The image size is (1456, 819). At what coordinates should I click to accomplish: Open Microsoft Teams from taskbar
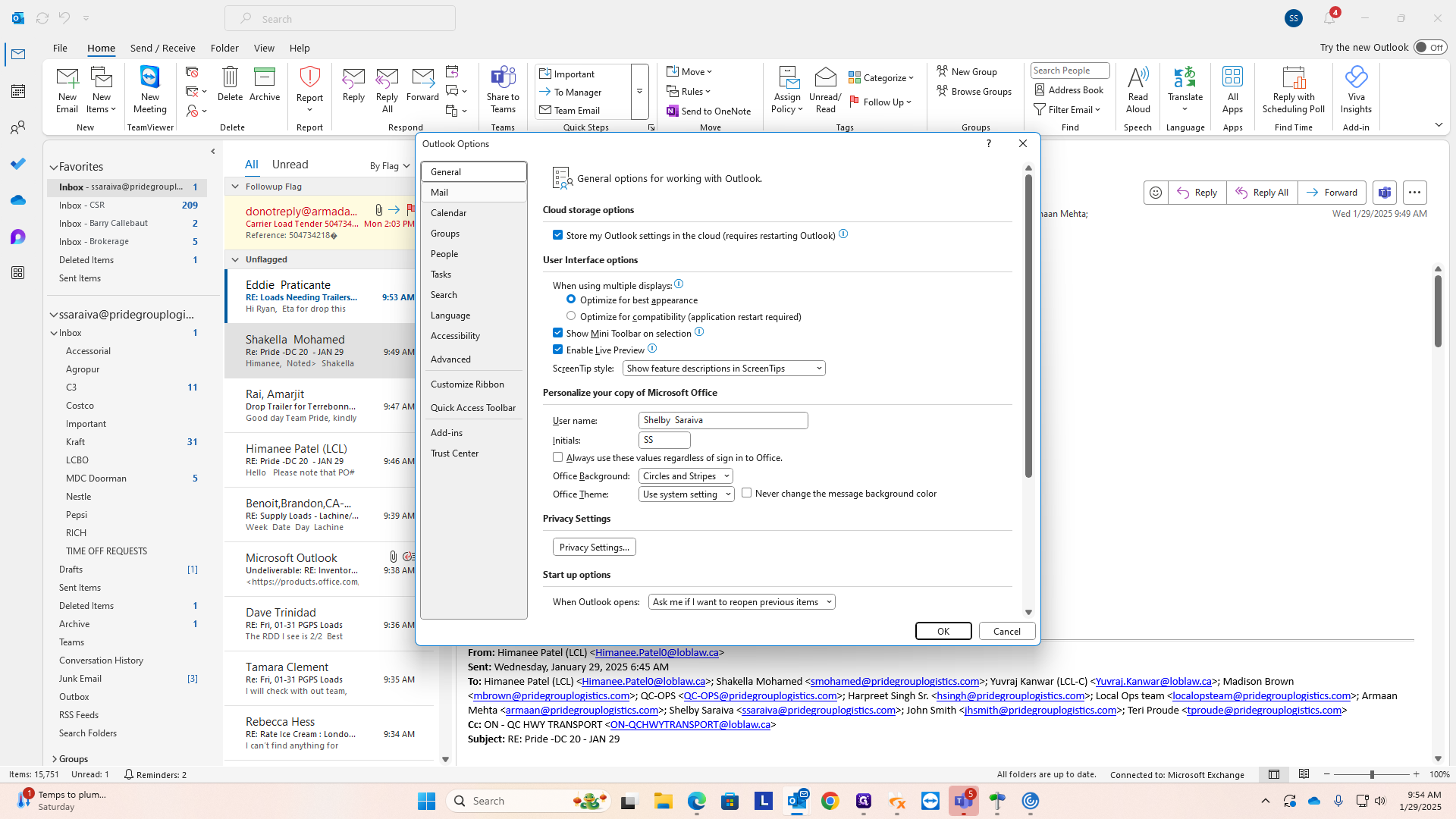(963, 801)
